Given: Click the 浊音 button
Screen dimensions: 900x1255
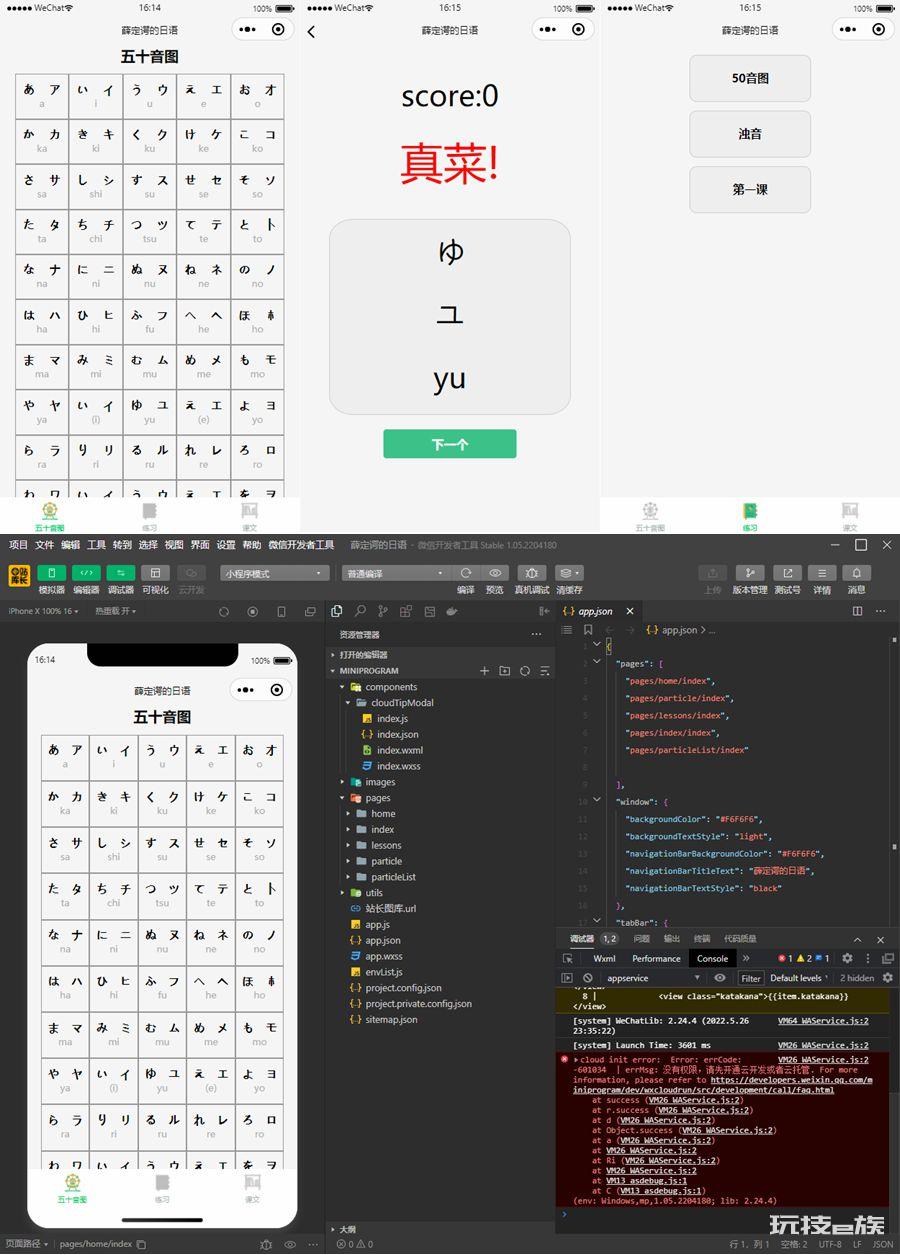Looking at the screenshot, I should [750, 134].
